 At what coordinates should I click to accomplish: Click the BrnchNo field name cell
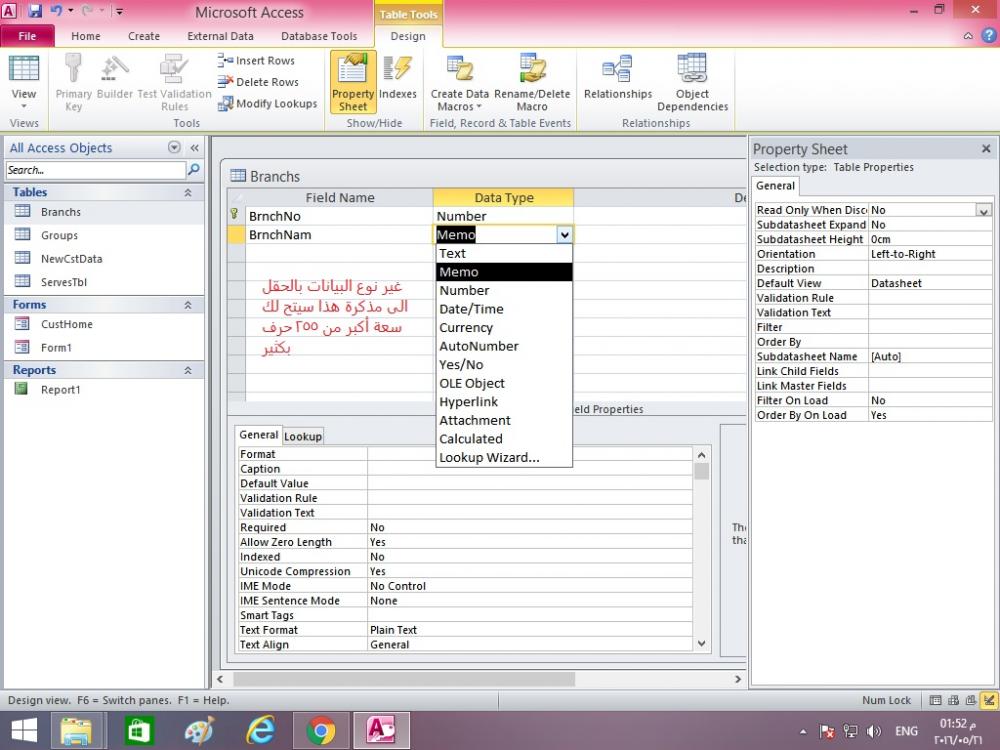pyautogui.click(x=339, y=216)
